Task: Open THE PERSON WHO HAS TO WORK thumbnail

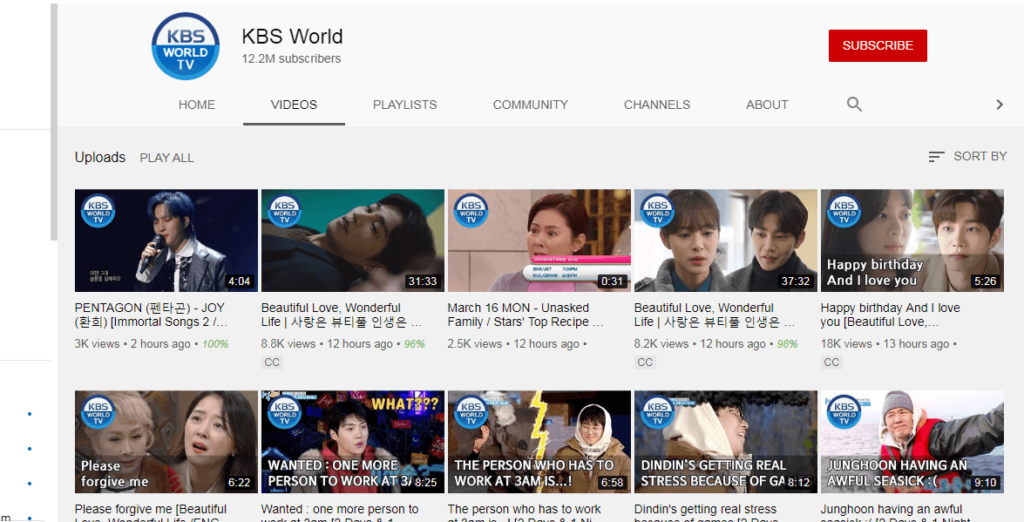Action: point(539,442)
